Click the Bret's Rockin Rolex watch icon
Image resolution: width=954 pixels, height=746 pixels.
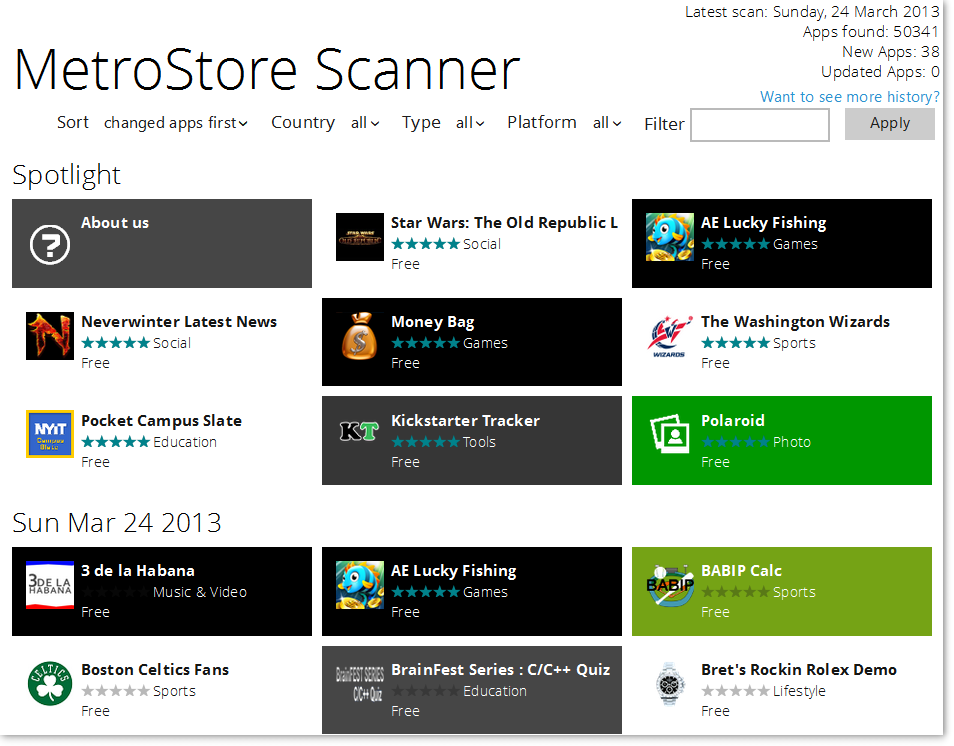[x=669, y=684]
